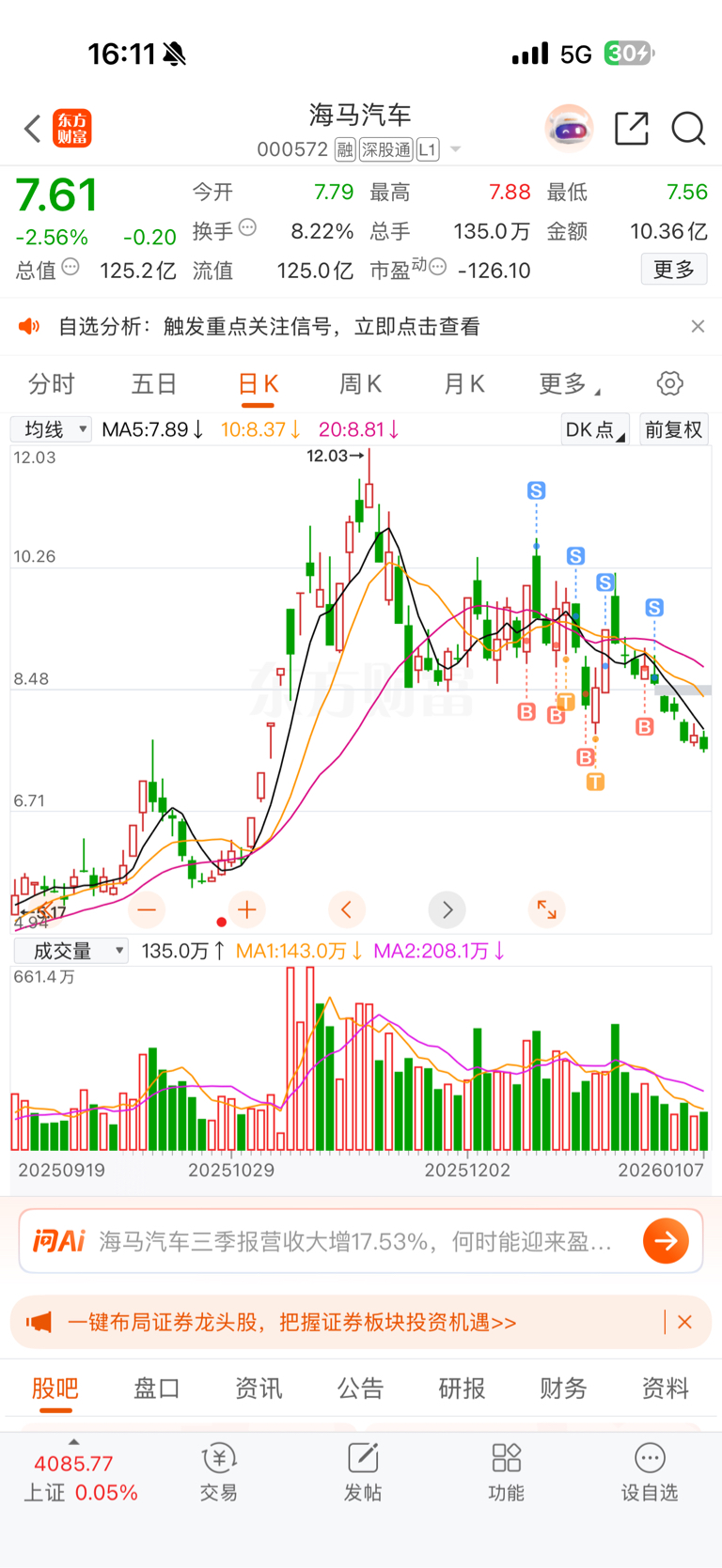
Task: Change the 前复权 adjustment setting
Action: coord(673,429)
